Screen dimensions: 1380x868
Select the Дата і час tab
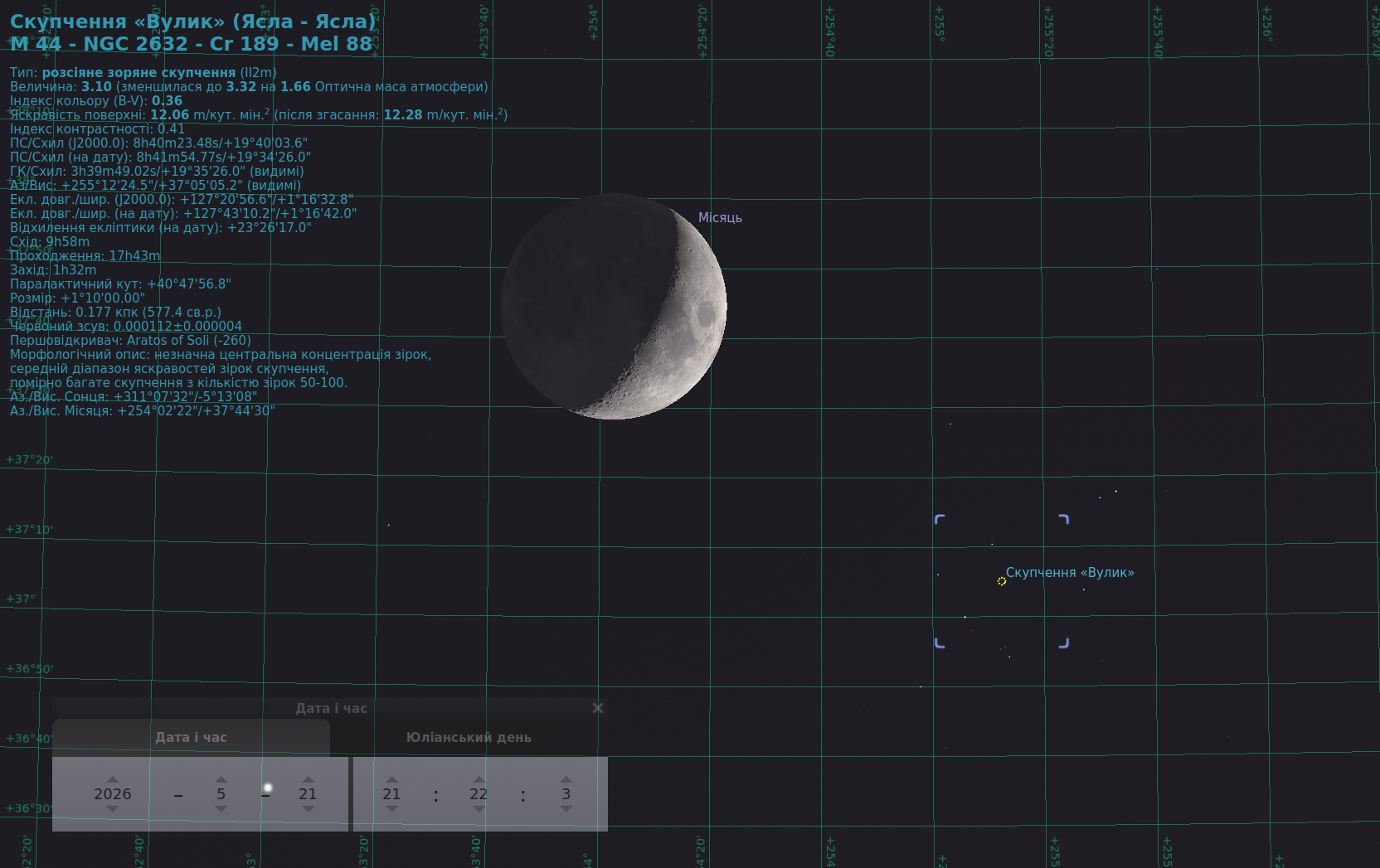[191, 737]
